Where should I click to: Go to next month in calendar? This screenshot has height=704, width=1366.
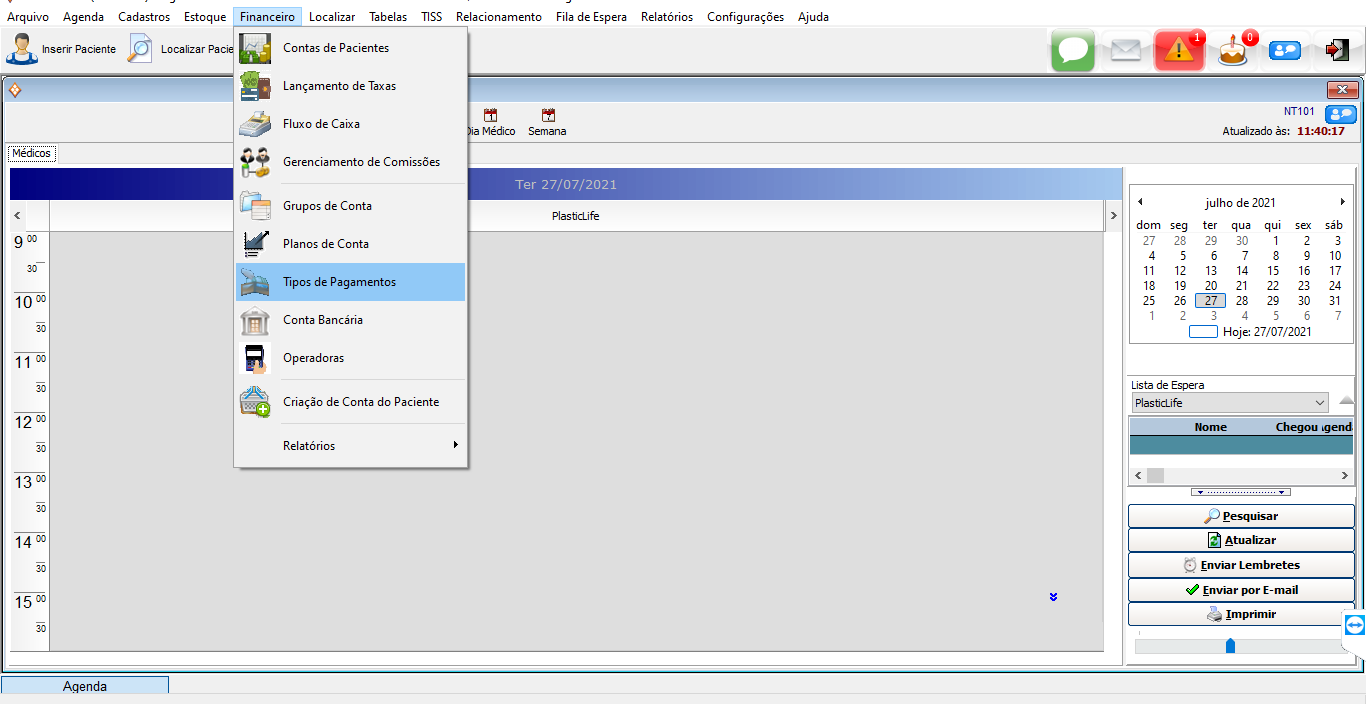click(1342, 202)
